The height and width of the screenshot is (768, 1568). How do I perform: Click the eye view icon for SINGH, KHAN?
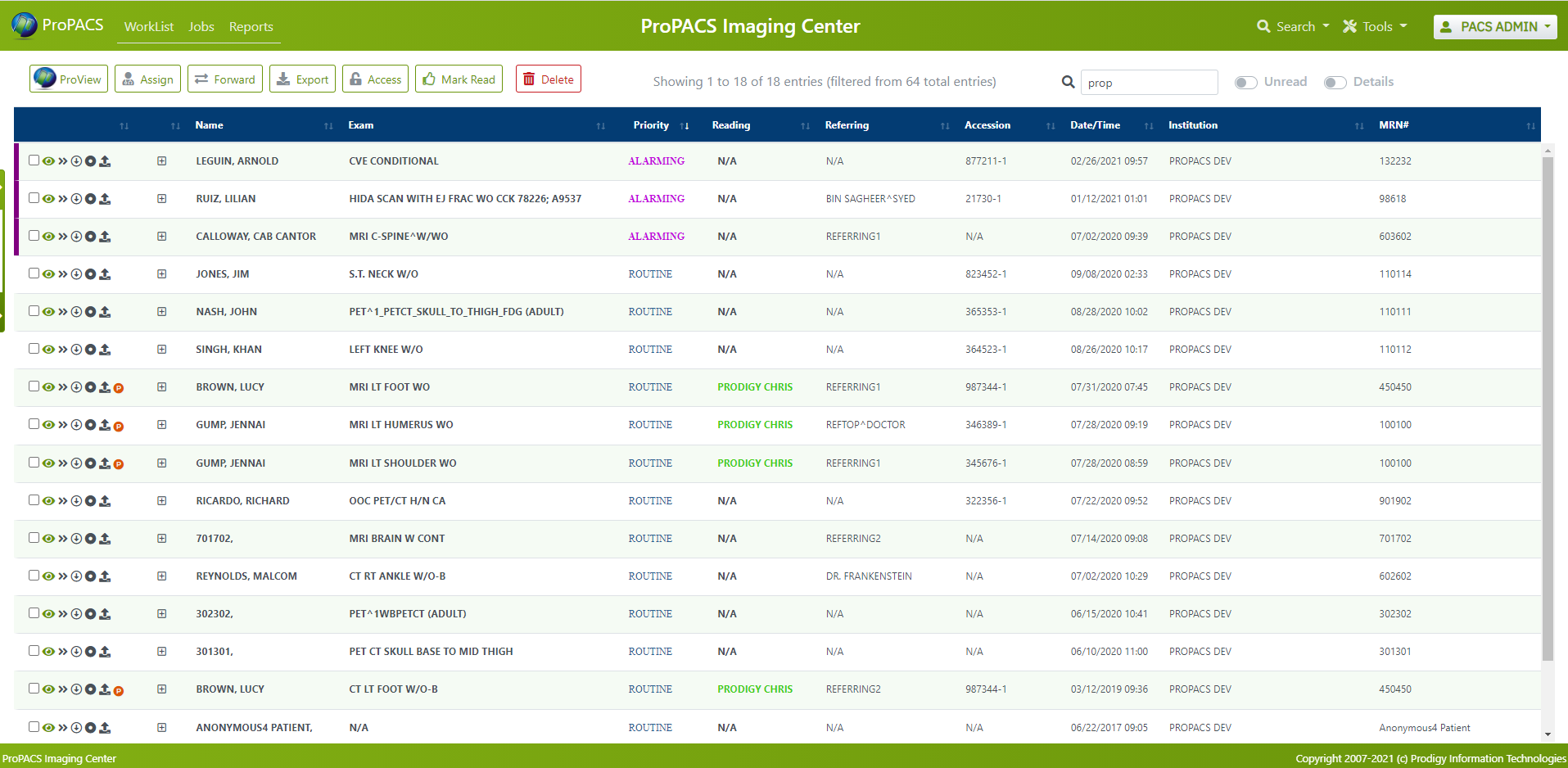[x=49, y=350]
